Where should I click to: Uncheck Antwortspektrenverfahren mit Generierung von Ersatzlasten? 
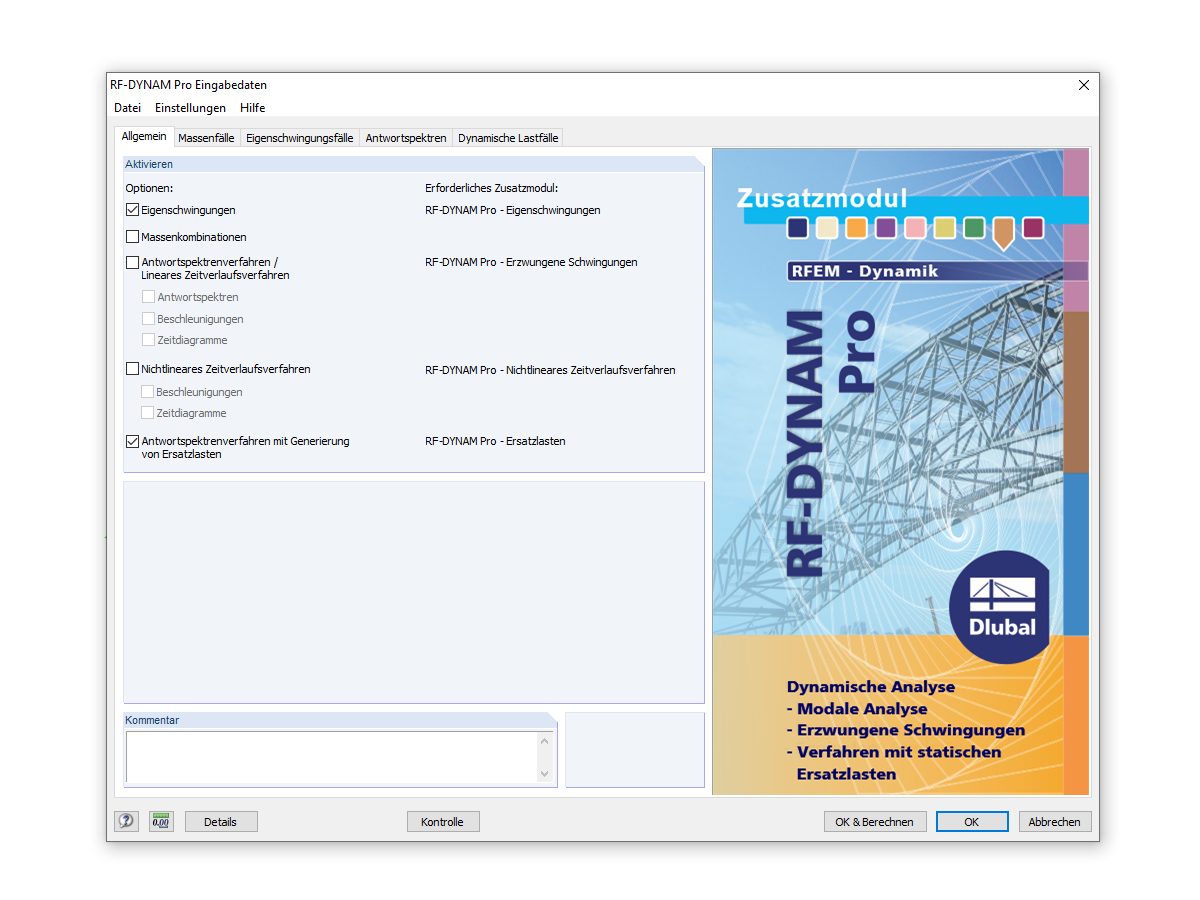tap(132, 441)
